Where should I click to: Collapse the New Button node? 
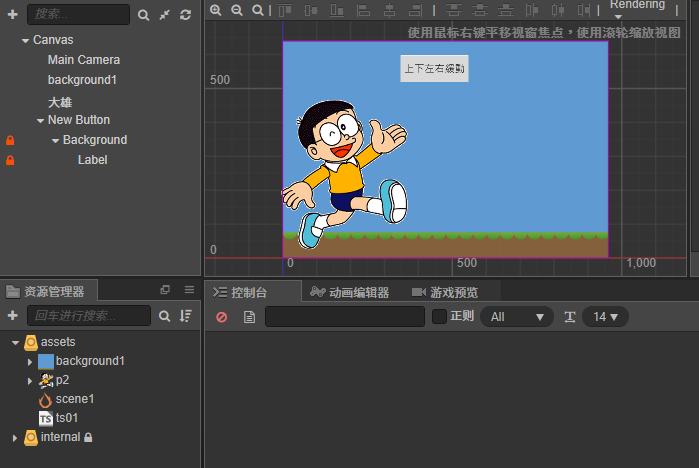point(40,120)
